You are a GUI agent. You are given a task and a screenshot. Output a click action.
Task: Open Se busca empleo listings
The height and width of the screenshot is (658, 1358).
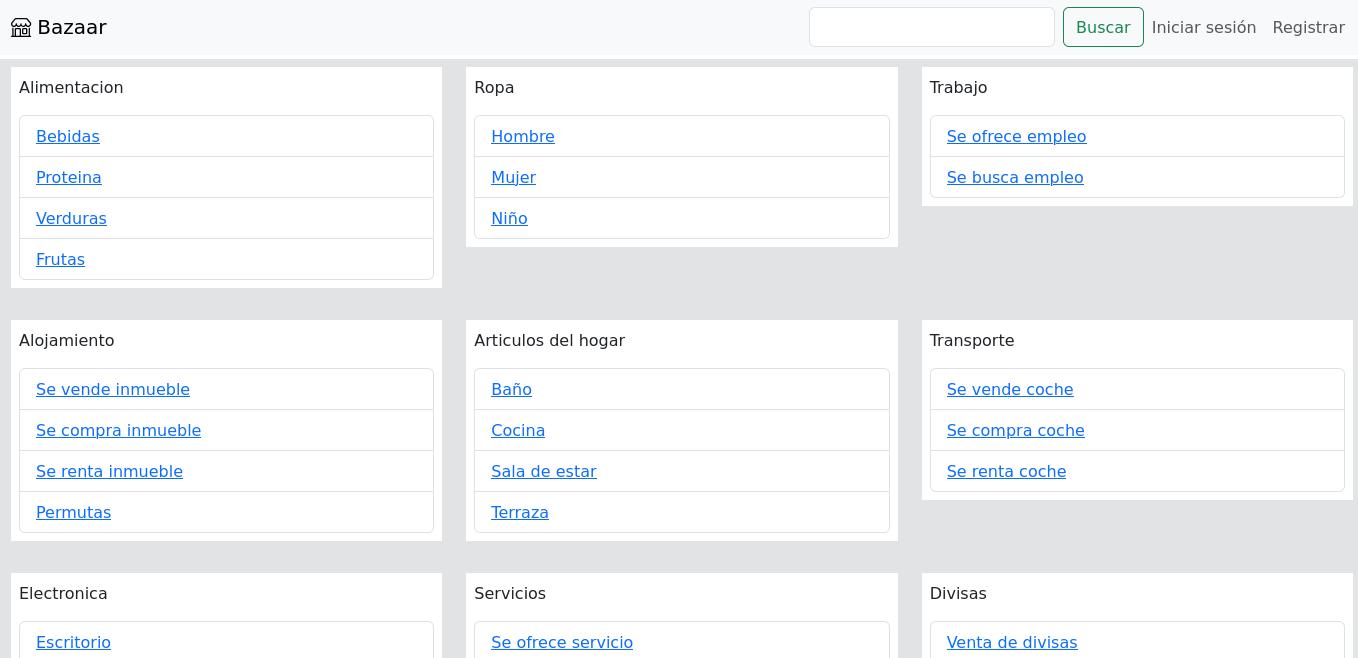click(x=1015, y=177)
